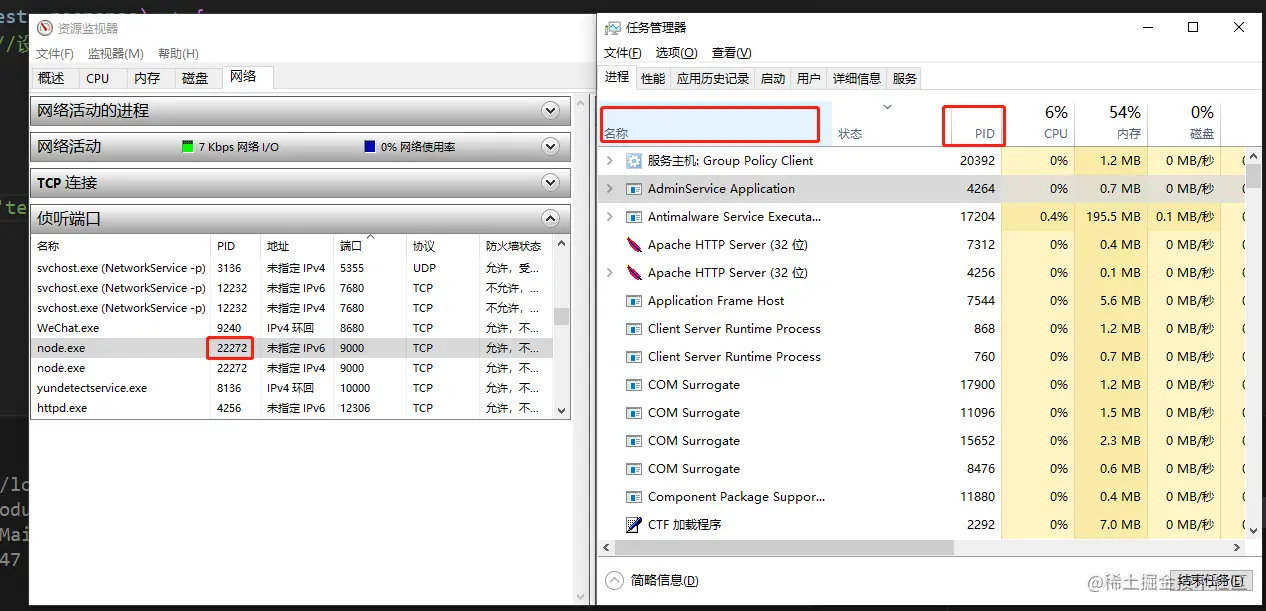Viewport: 1266px width, 611px height.
Task: Sort the listening ports by the 地址 column
Action: coord(297,246)
